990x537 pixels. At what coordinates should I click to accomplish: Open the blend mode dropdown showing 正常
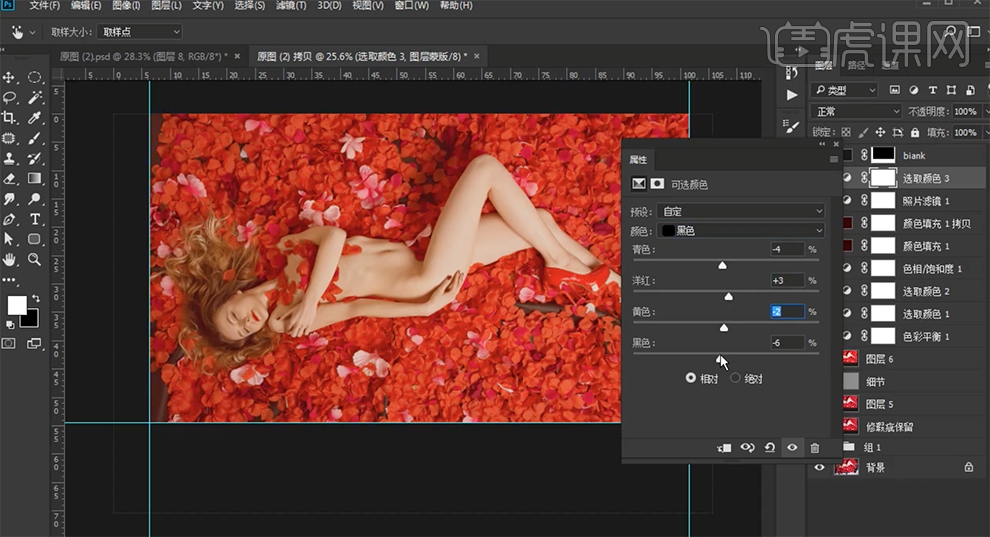click(x=856, y=112)
